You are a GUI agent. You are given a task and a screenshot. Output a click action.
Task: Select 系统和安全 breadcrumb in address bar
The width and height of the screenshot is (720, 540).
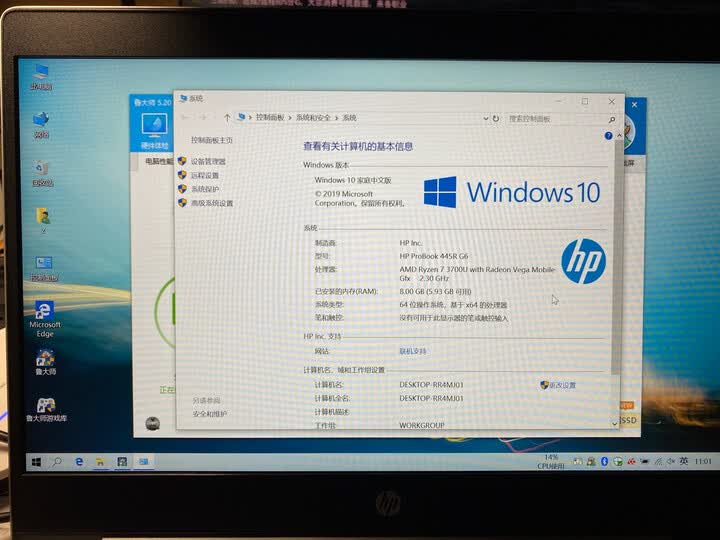313,118
